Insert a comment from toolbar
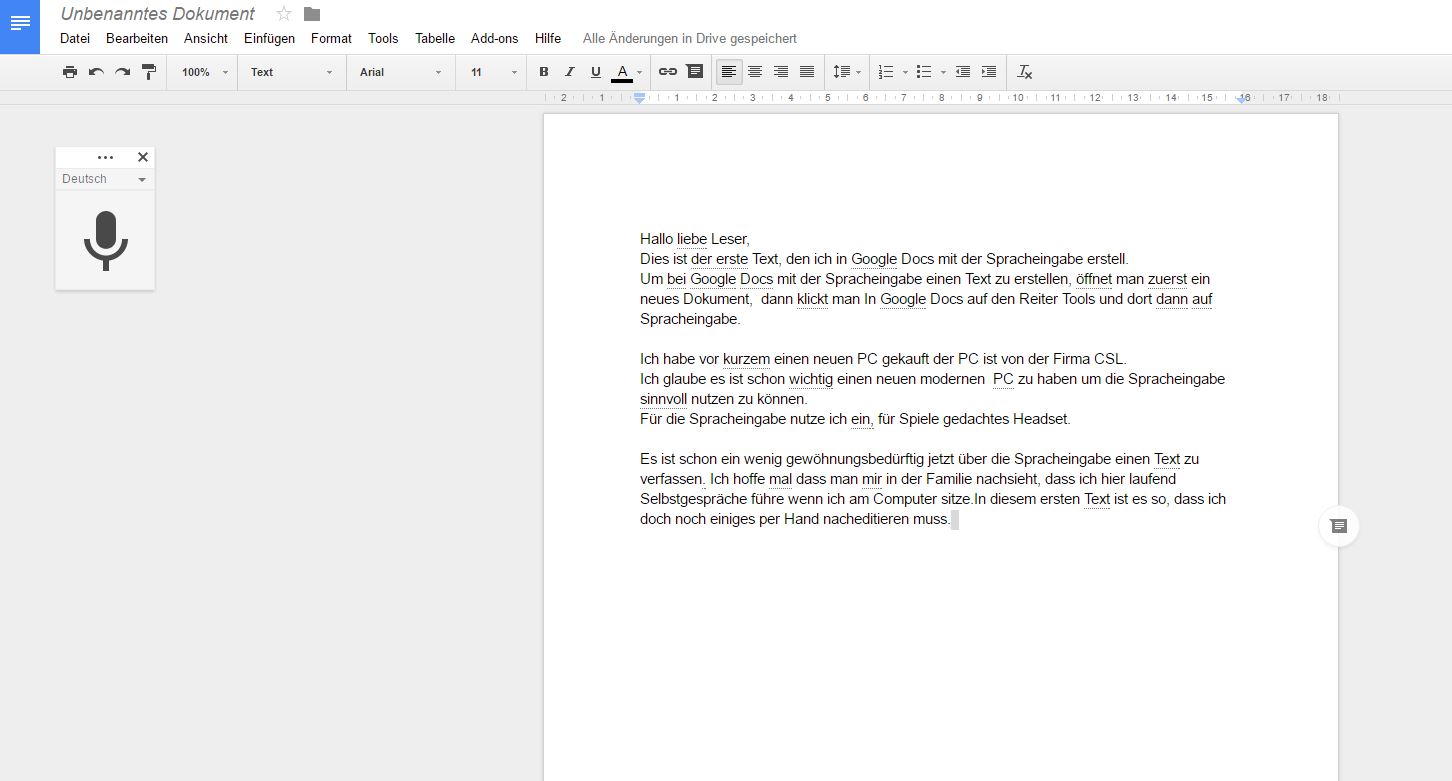 tap(694, 72)
